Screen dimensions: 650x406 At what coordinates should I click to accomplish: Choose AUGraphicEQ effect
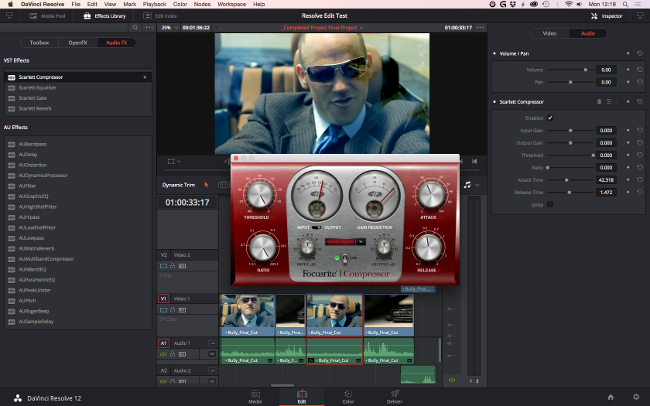point(78,196)
